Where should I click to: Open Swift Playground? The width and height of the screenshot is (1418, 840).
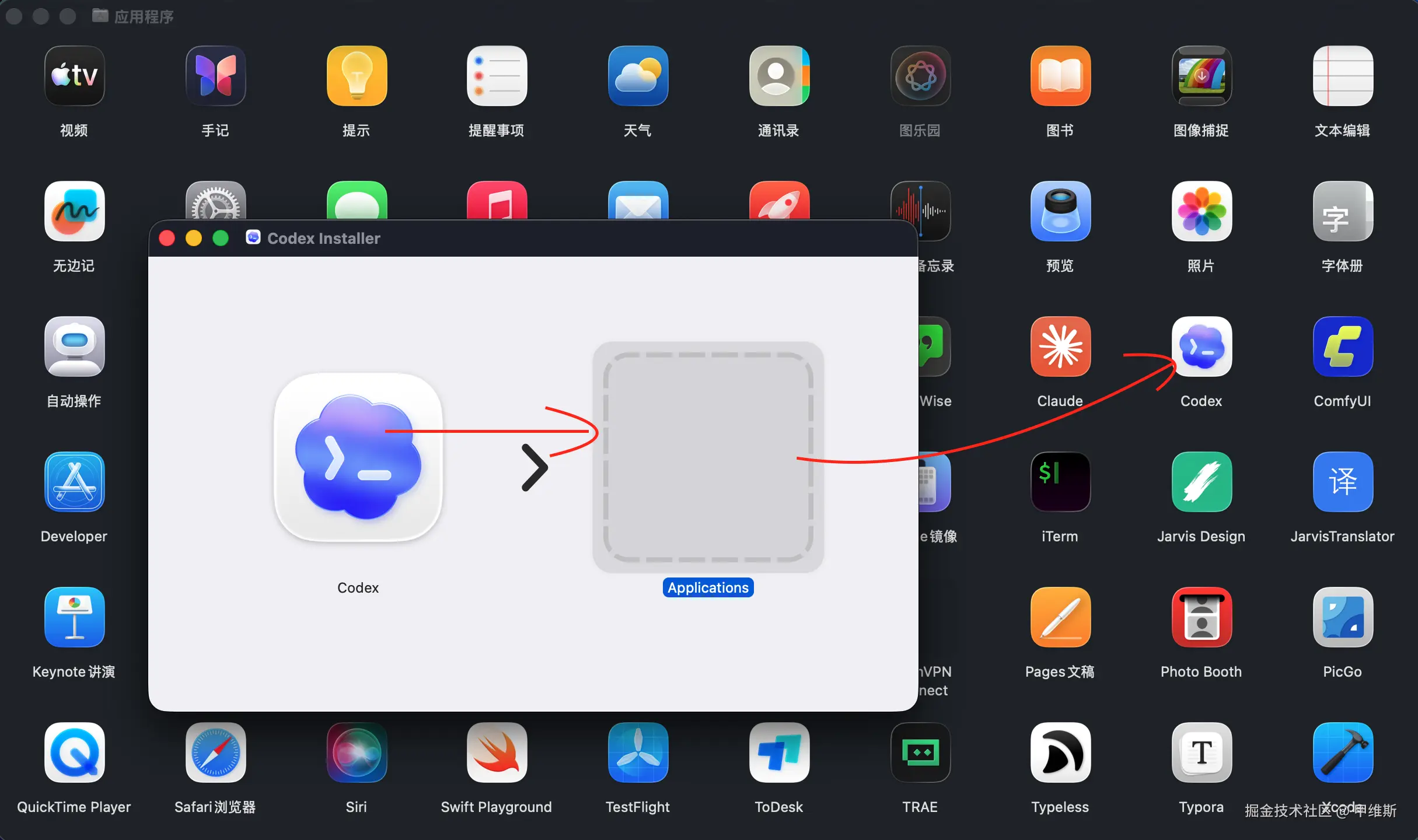coord(497,753)
